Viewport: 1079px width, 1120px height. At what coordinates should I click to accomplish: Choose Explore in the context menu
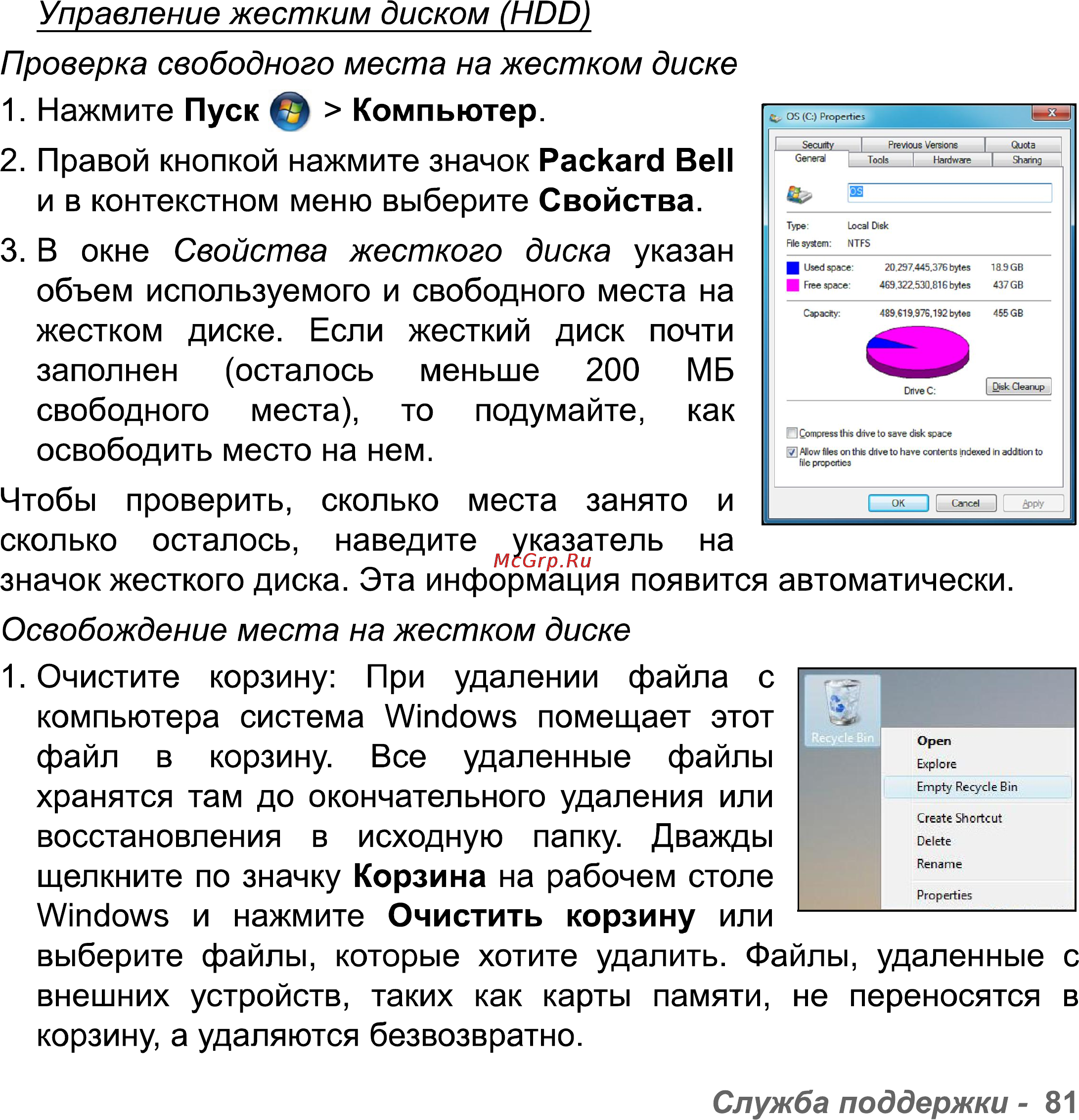pos(977,764)
